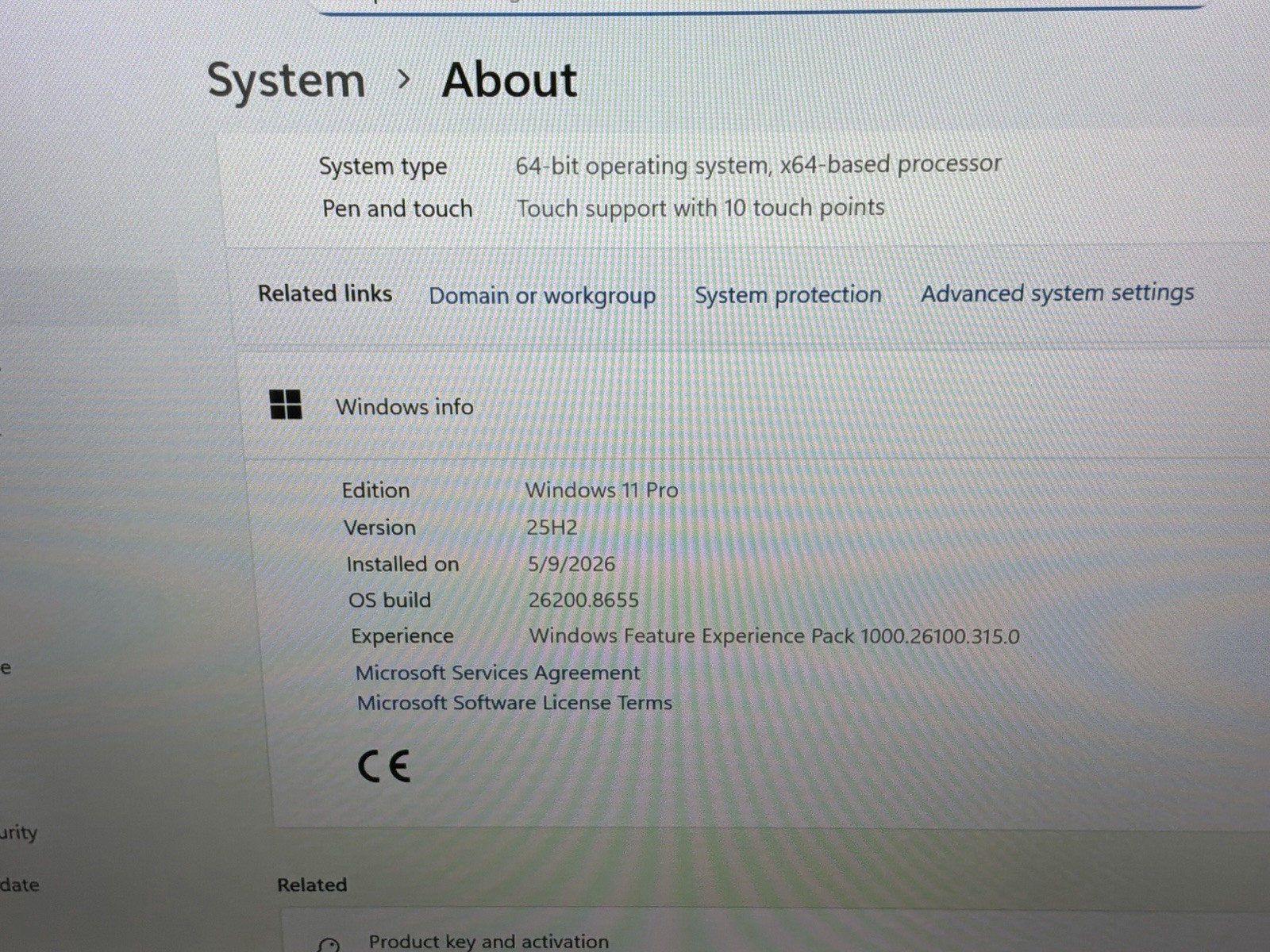Select the 64-bit operating system text
The height and width of the screenshot is (952, 1270).
tap(759, 165)
